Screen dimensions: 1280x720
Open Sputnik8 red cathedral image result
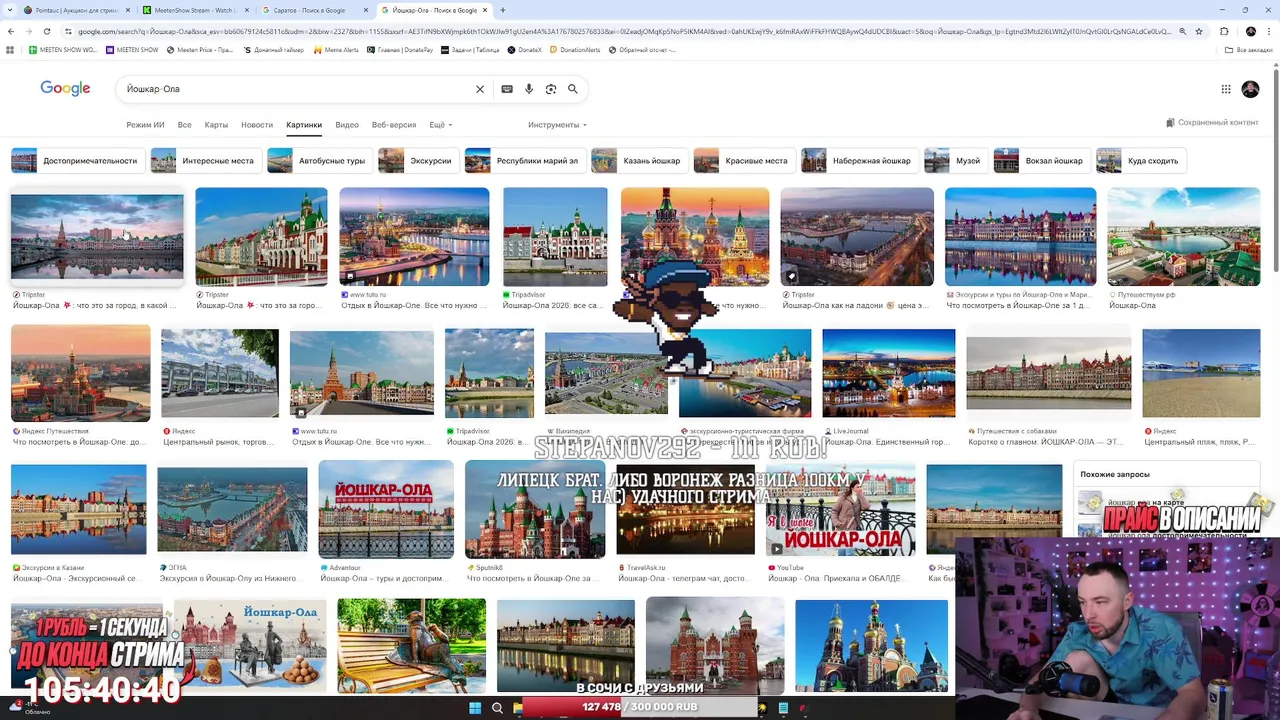[535, 509]
